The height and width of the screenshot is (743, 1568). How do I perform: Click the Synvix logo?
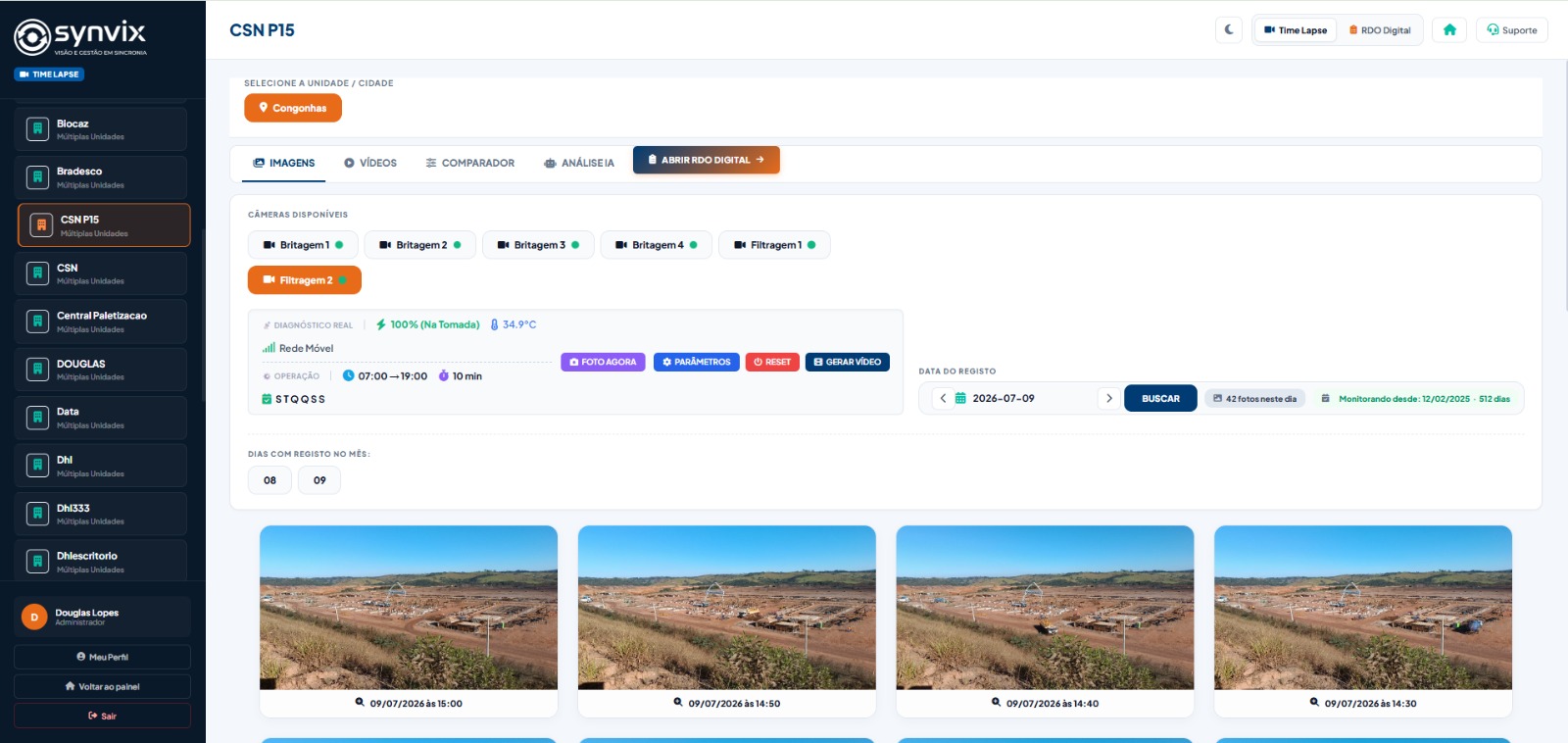pos(80,37)
